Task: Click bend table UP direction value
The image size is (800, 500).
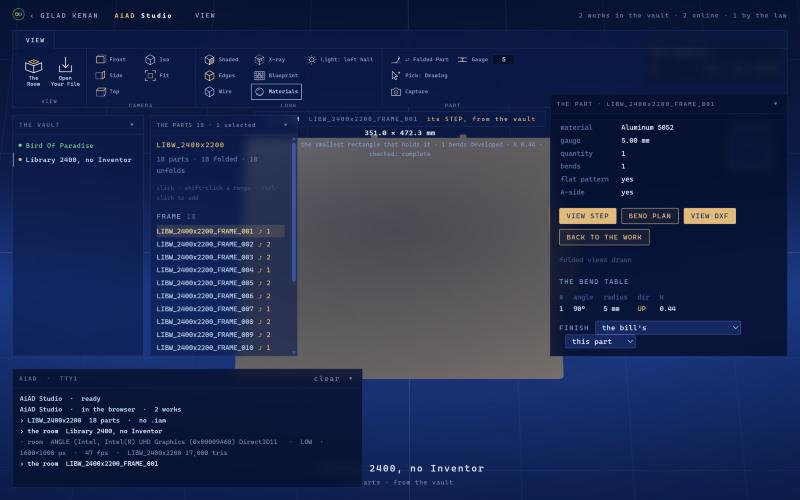Action: pos(641,309)
